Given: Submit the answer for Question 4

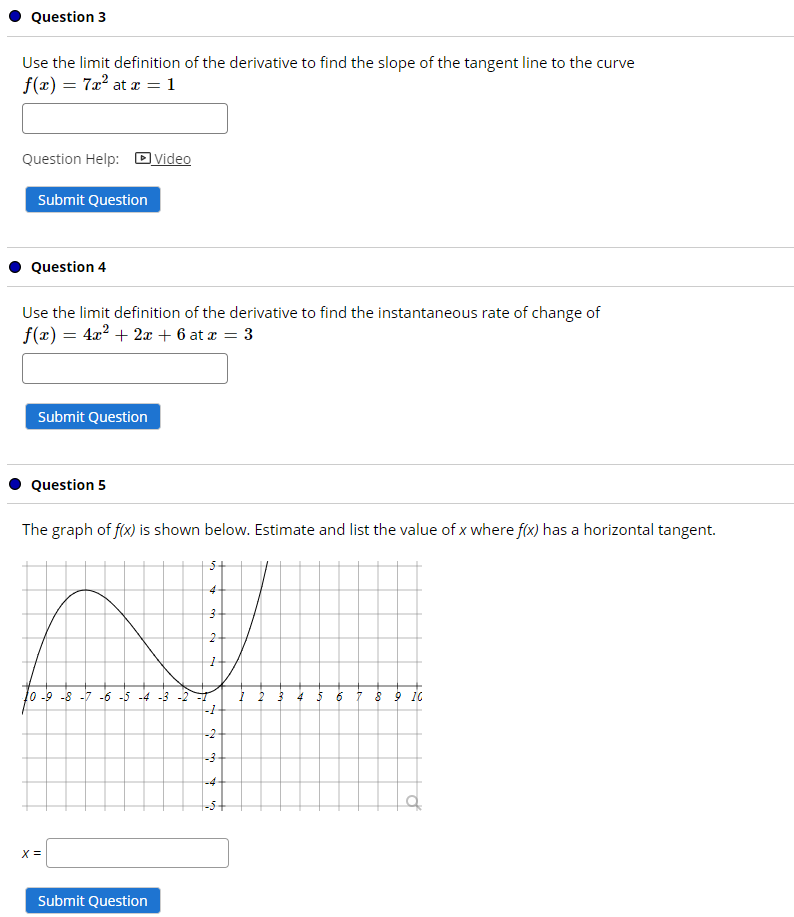Looking at the screenshot, I should (92, 416).
